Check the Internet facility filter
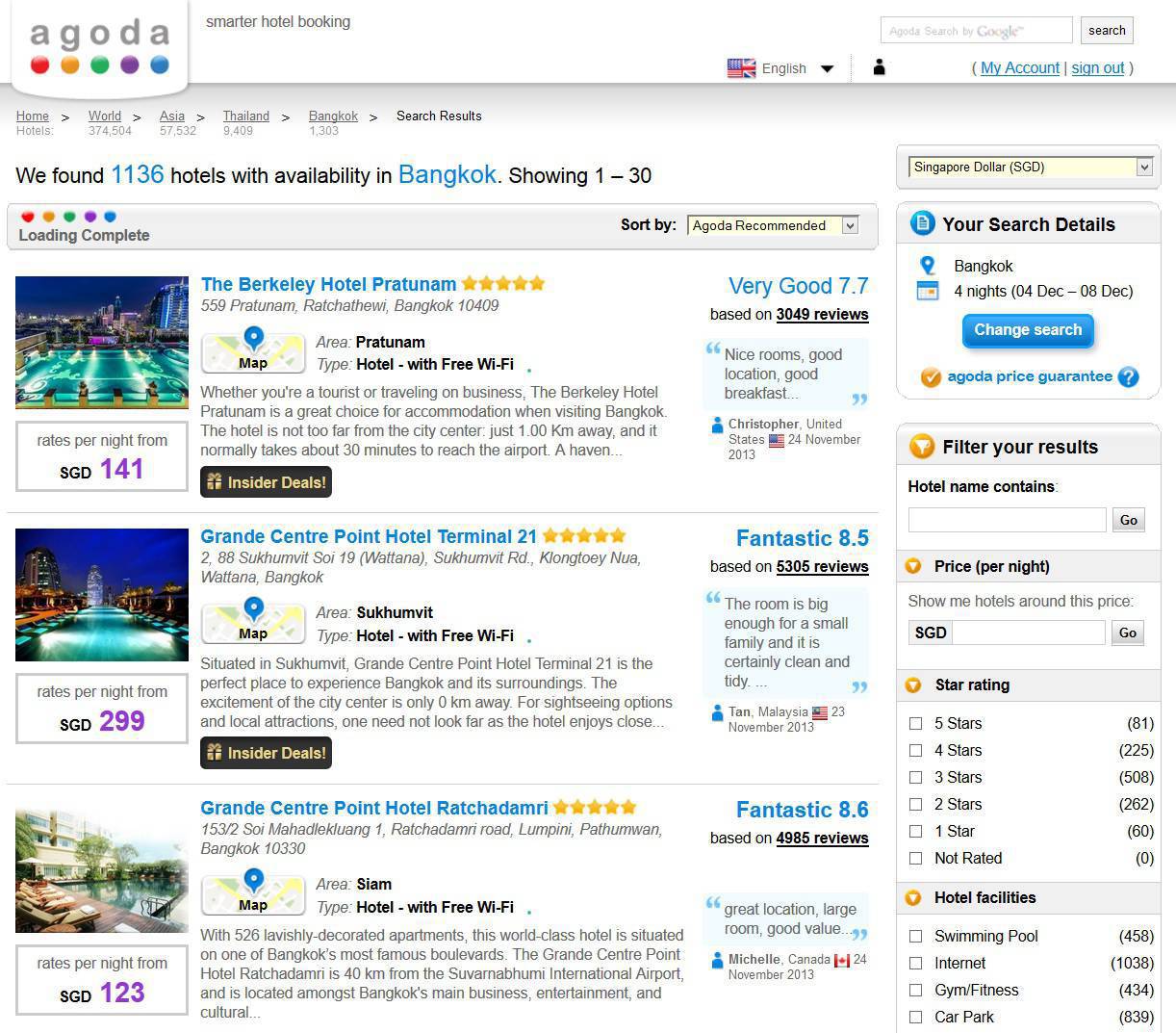The height and width of the screenshot is (1033, 1176). pyautogui.click(x=916, y=963)
